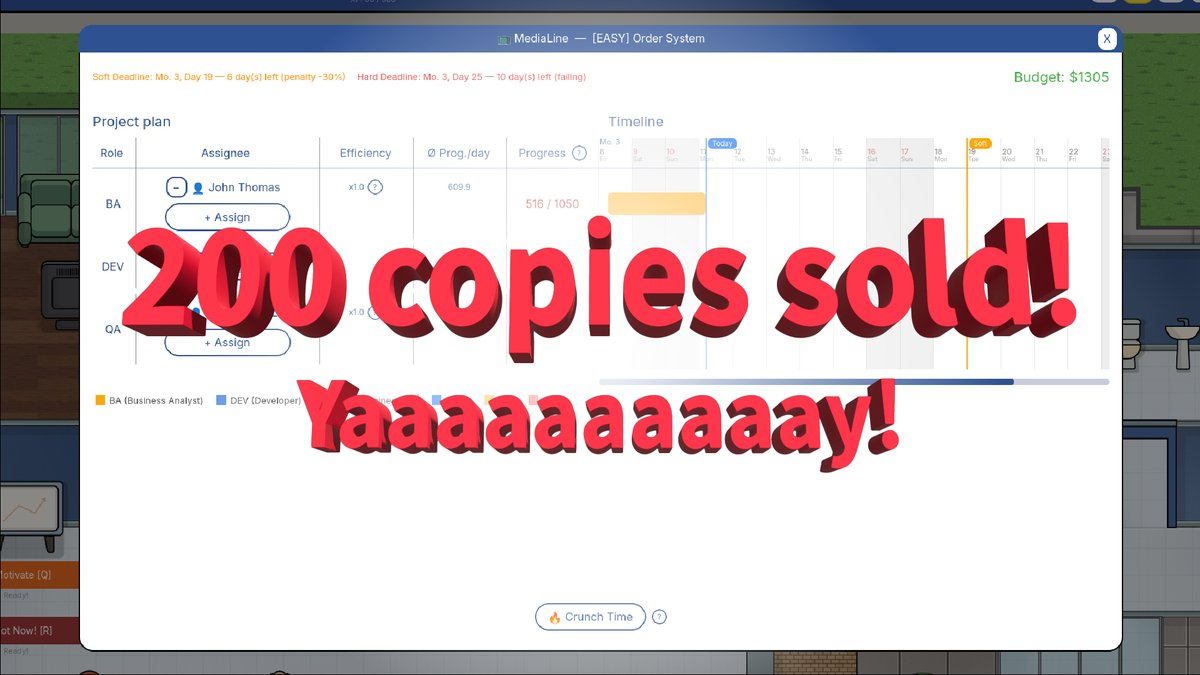Open the help icon beside Crunch Time

(659, 617)
